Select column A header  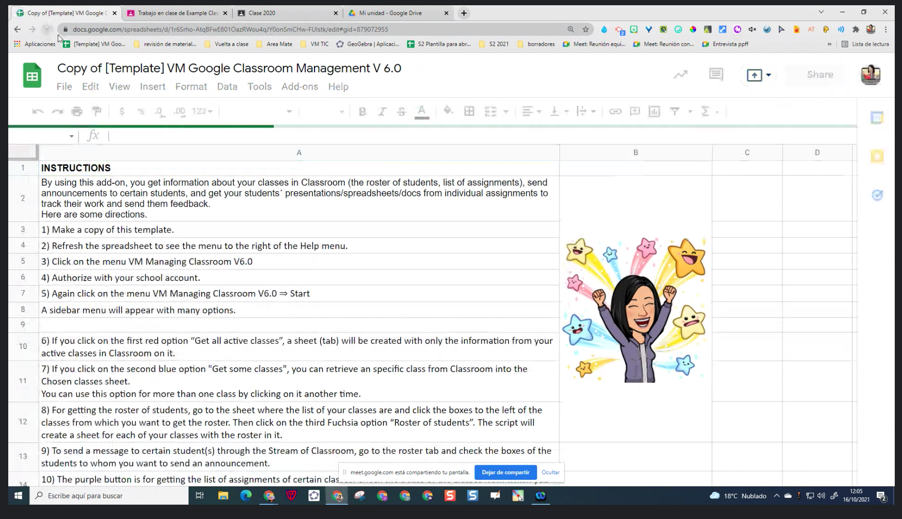tap(299, 152)
